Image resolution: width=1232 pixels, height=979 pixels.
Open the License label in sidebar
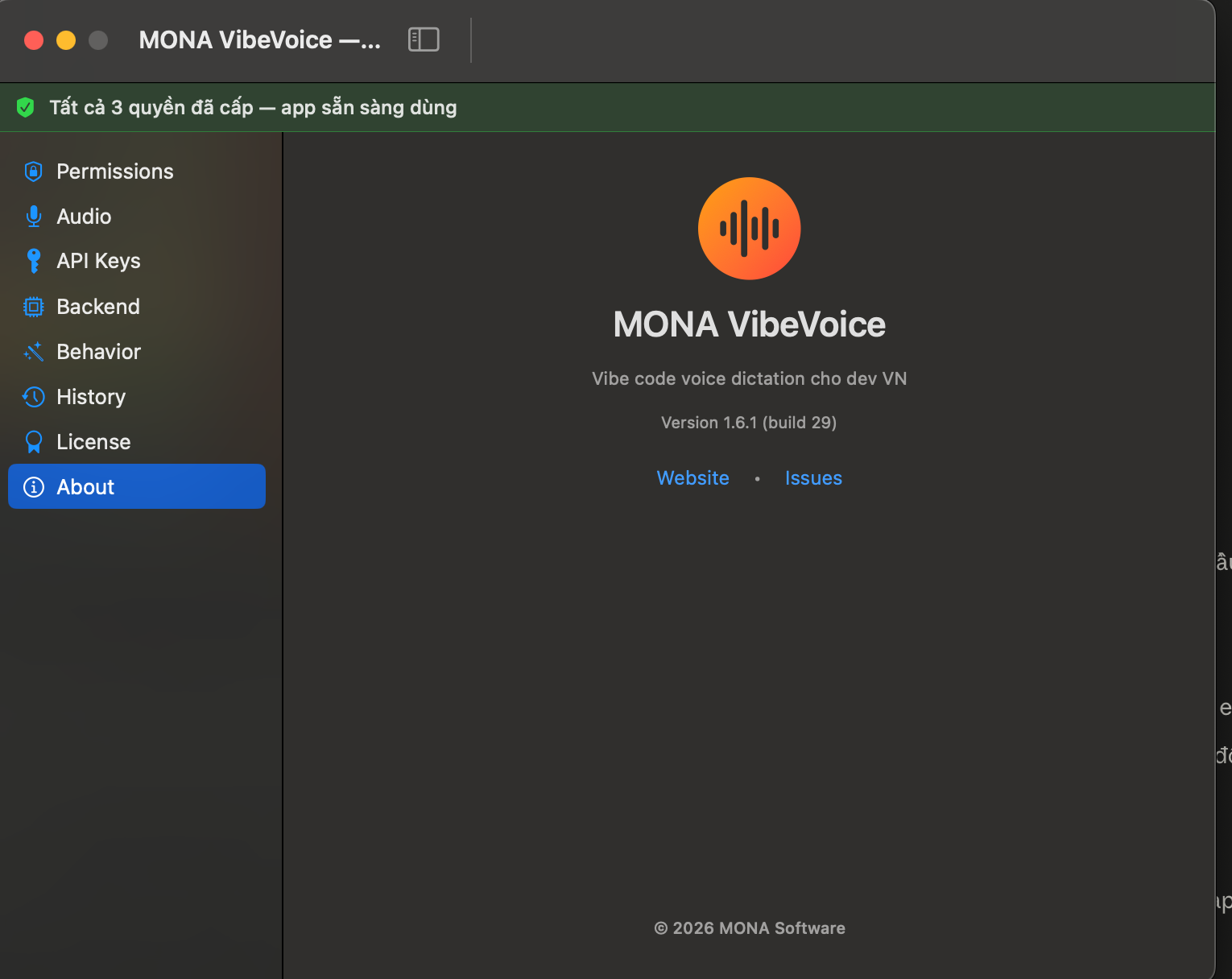[93, 442]
